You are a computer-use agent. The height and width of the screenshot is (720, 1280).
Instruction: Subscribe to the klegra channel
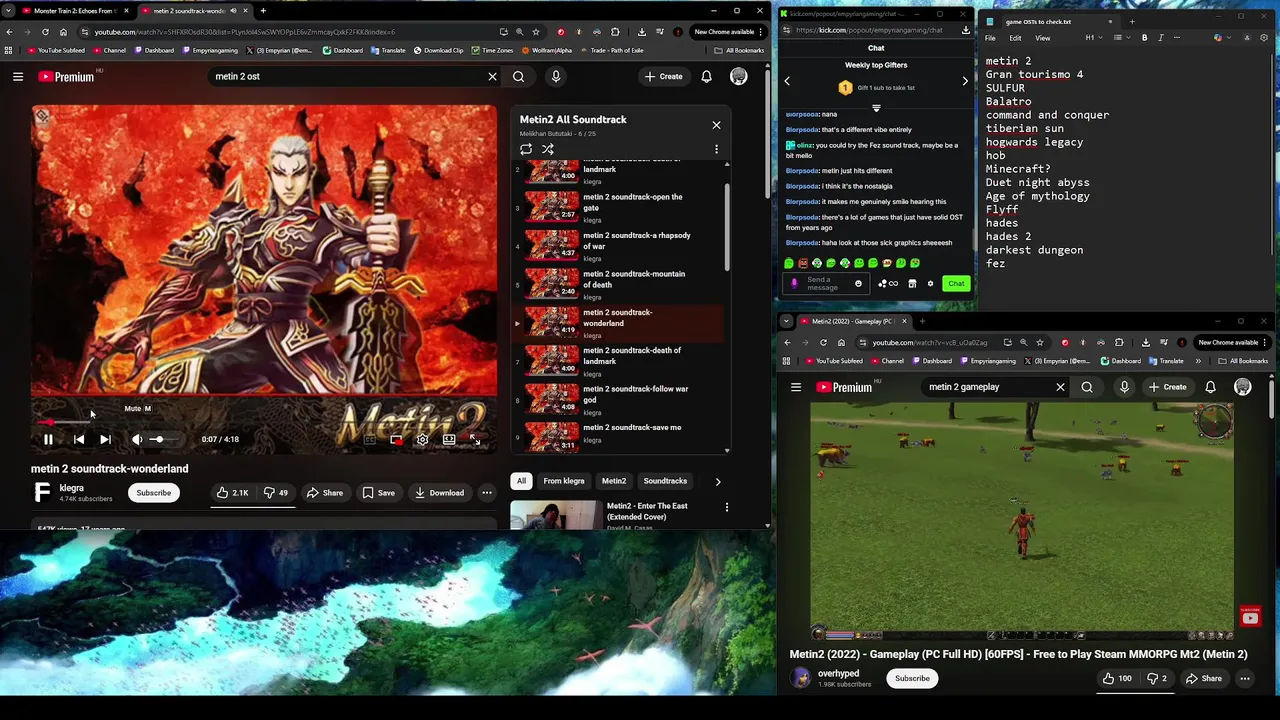point(154,493)
